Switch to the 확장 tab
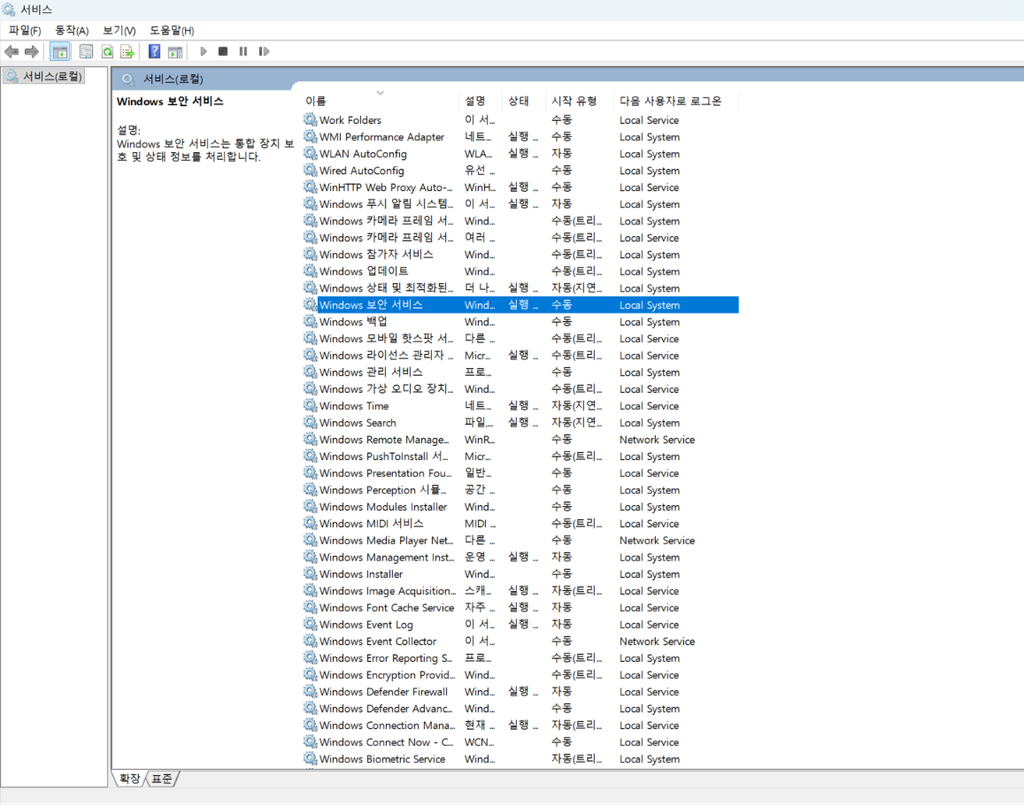This screenshot has width=1024, height=805. pos(130,778)
